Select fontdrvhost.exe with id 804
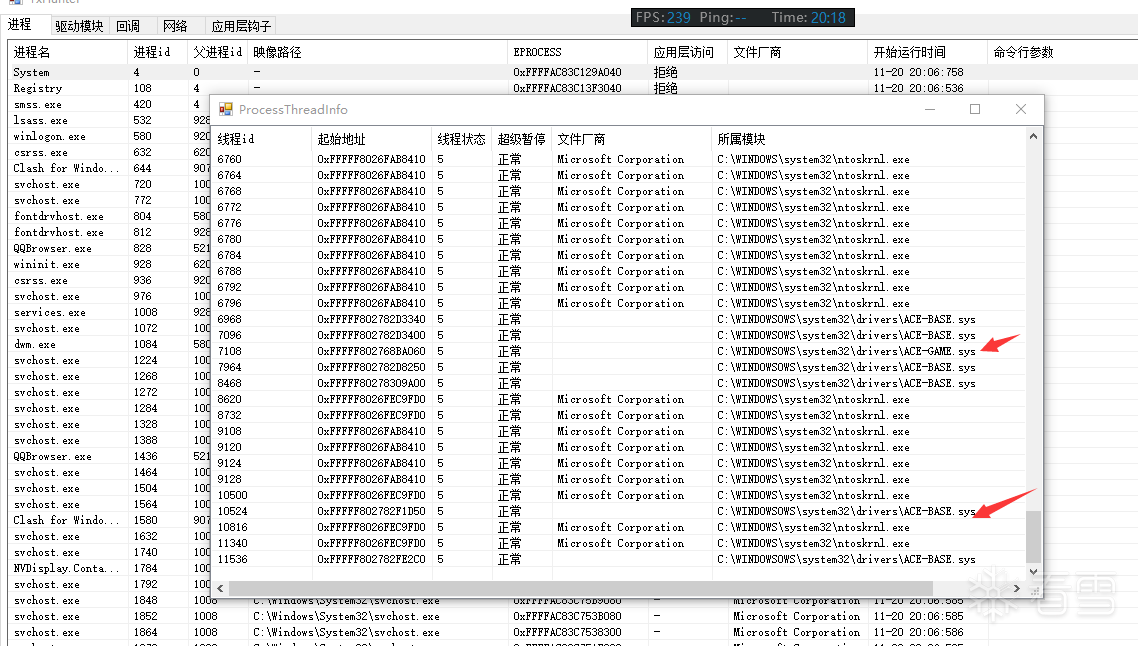 [x=109, y=216]
